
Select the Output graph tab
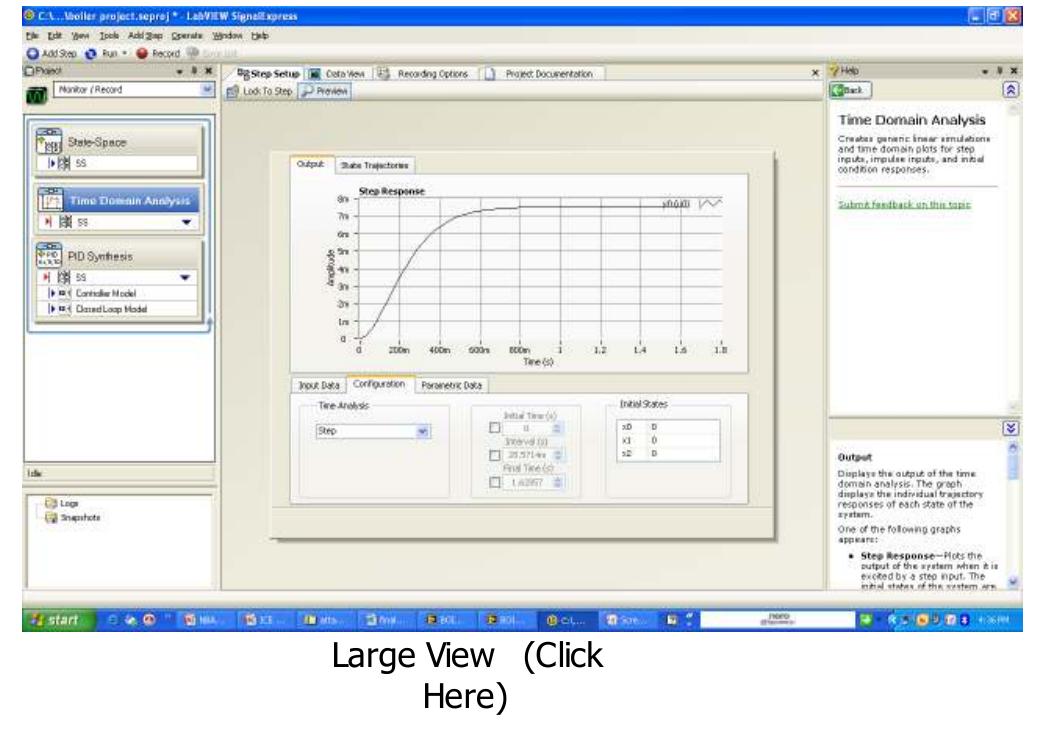[x=310, y=164]
